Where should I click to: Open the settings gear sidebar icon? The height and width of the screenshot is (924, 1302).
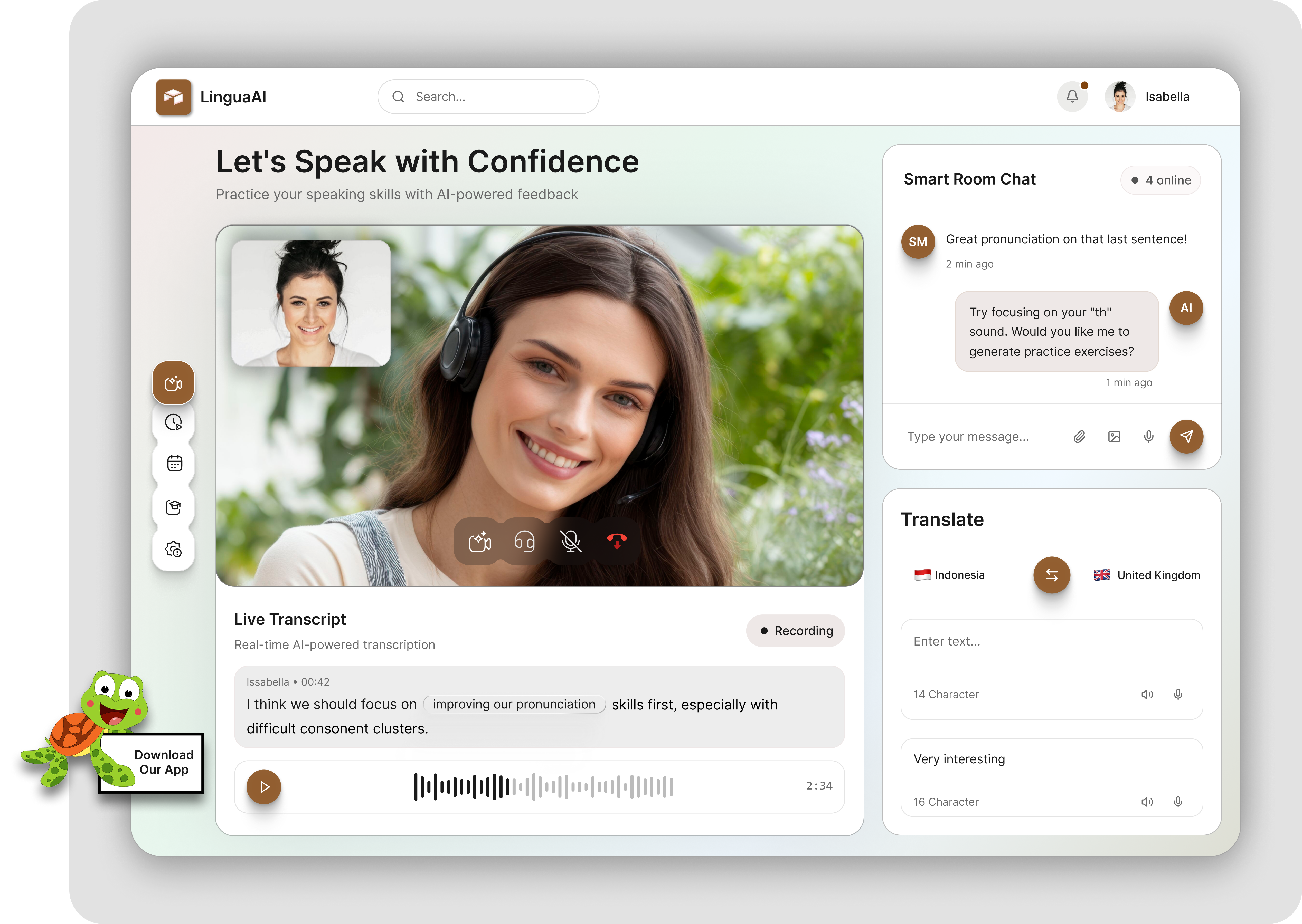tap(174, 549)
